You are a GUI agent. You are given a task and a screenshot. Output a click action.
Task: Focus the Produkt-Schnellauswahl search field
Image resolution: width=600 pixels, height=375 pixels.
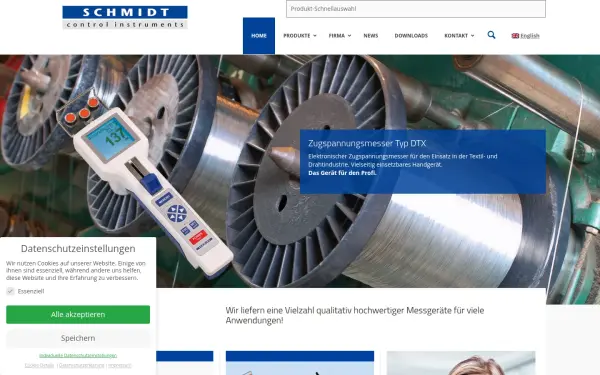point(416,9)
